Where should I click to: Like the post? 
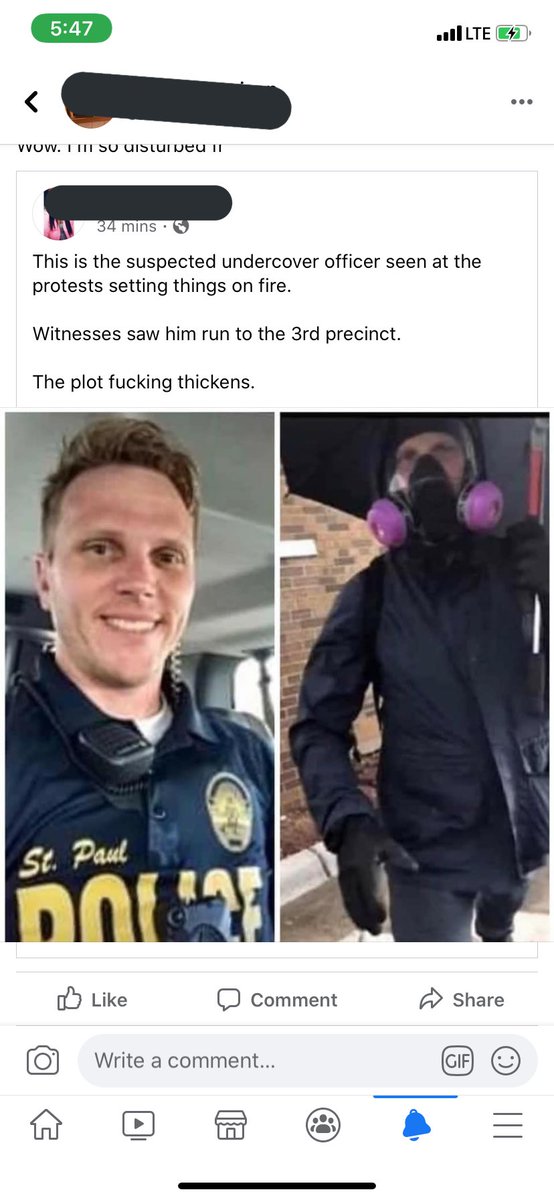(92, 999)
